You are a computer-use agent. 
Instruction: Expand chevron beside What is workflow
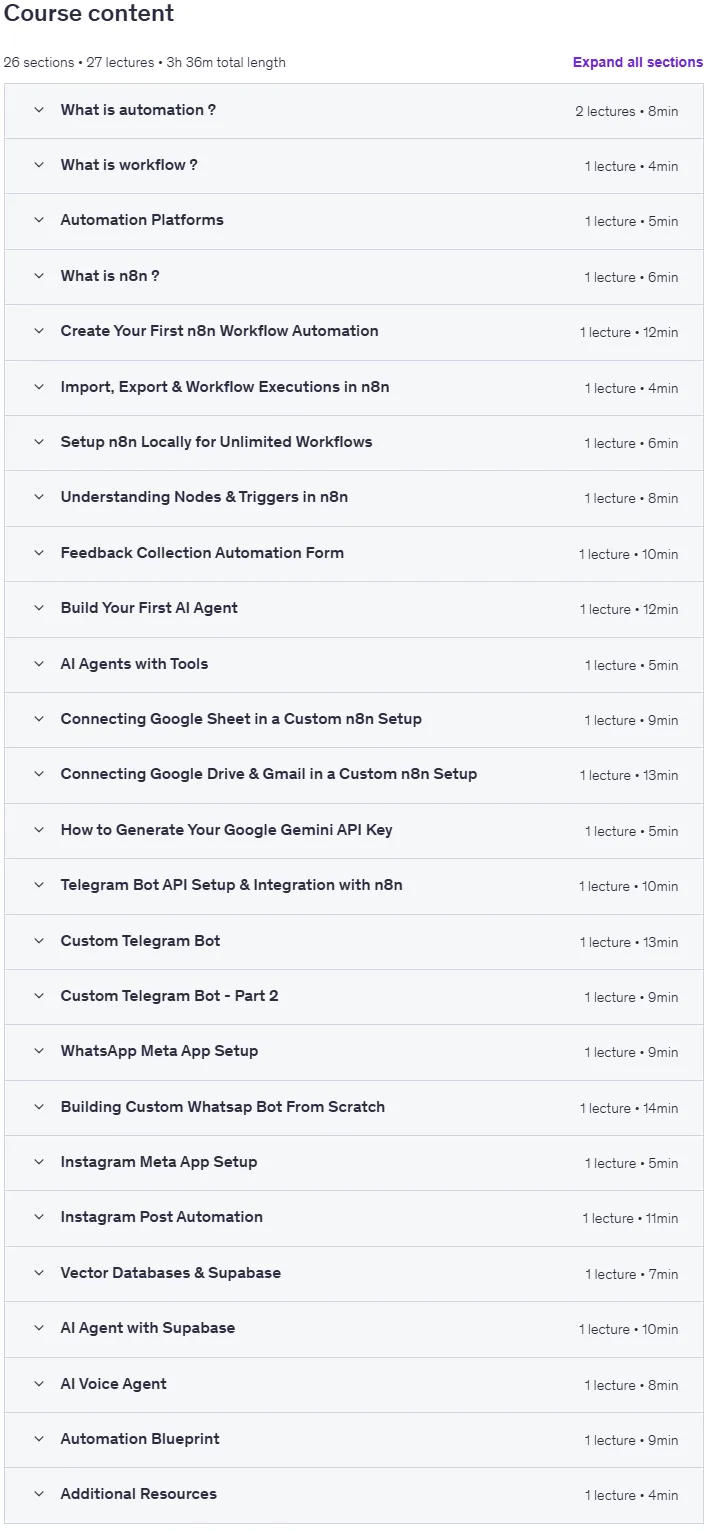(39, 165)
